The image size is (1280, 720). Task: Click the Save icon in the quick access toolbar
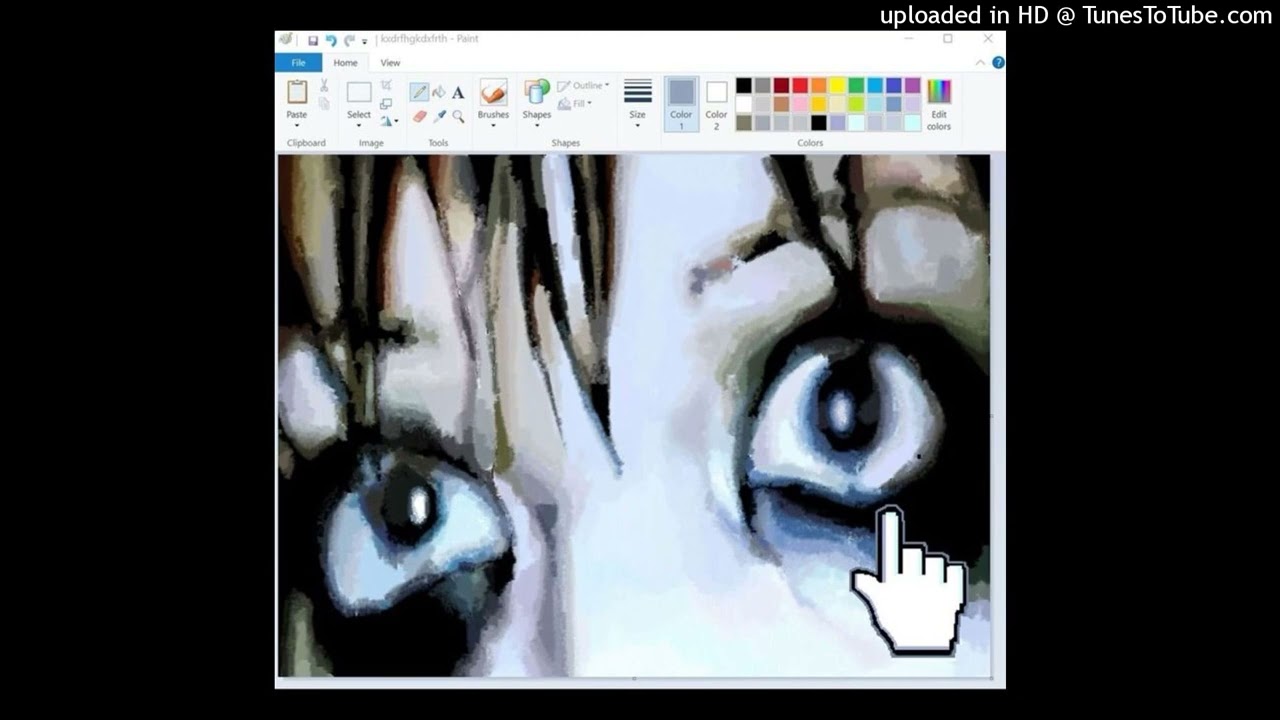[313, 40]
